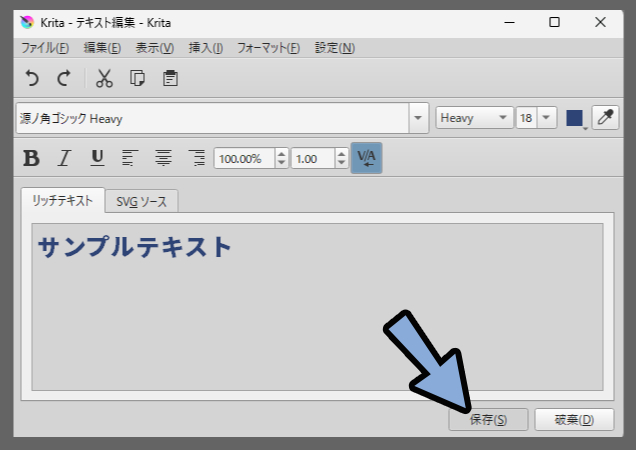Pick a color with the eyedropper icon
This screenshot has width=636, height=450.
605,118
